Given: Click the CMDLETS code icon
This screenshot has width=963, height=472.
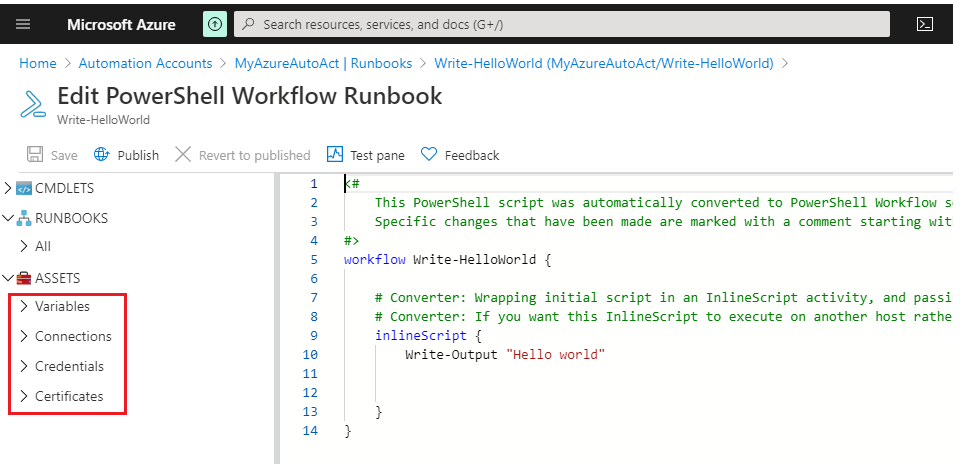Looking at the screenshot, I should 23,188.
